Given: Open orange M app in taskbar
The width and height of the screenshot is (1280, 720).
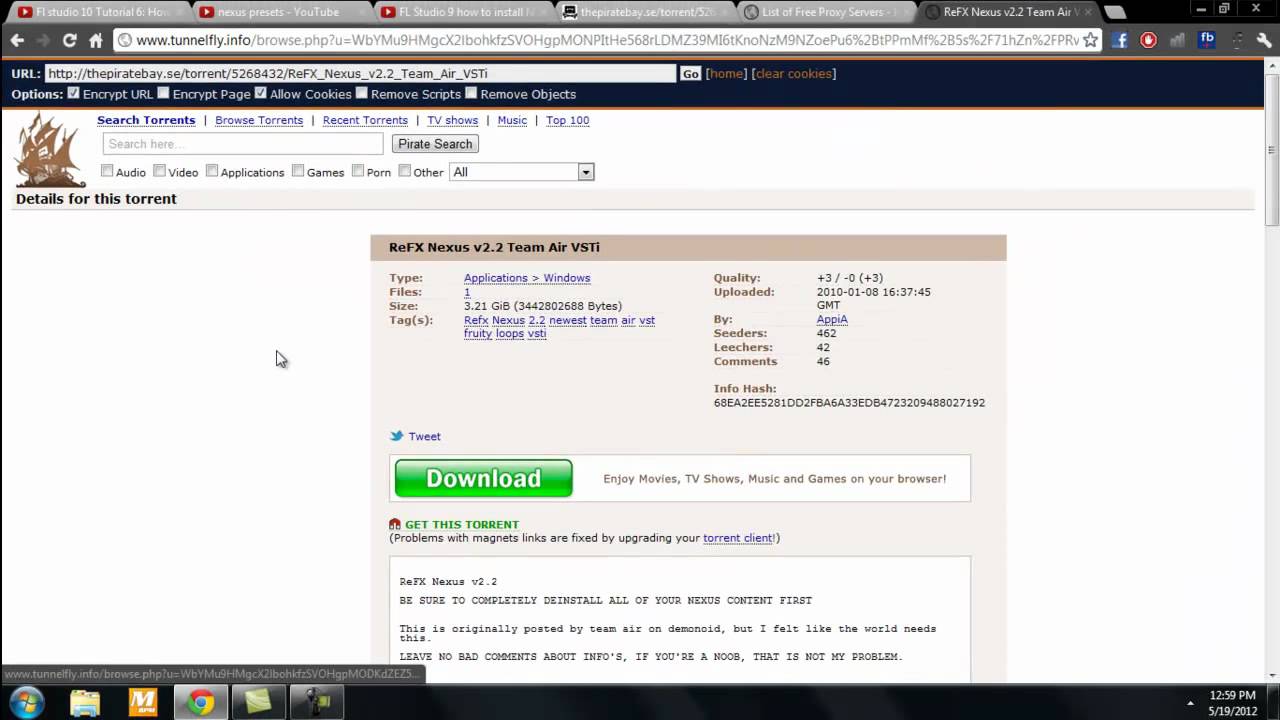Looking at the screenshot, I should point(143,702).
